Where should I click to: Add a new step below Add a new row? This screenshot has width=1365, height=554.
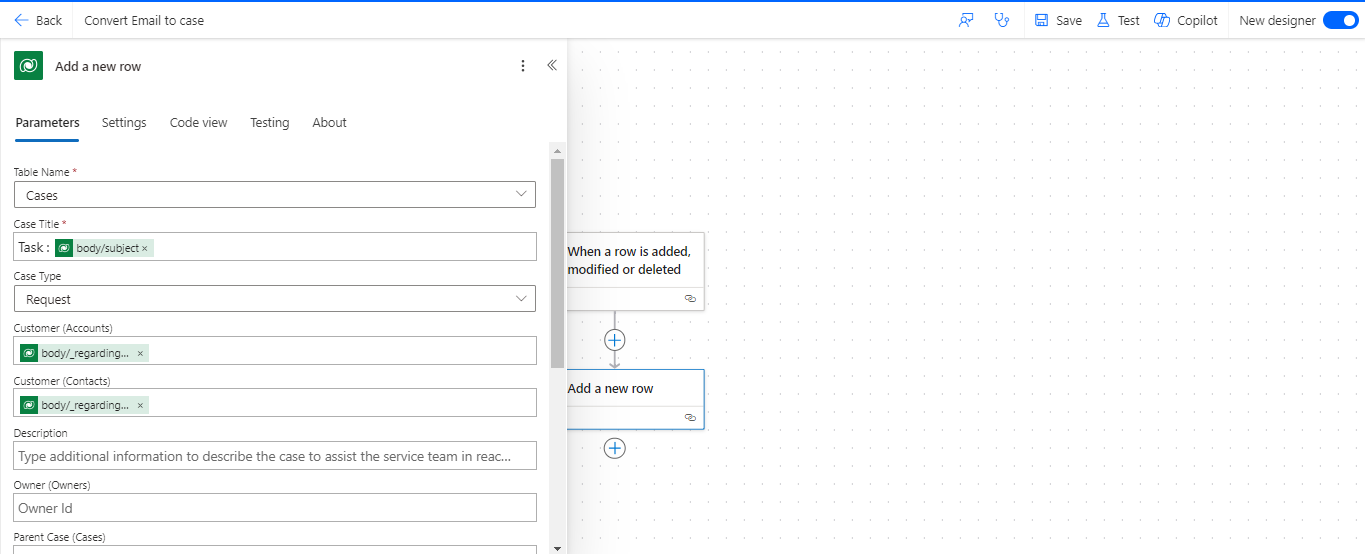pyautogui.click(x=615, y=448)
